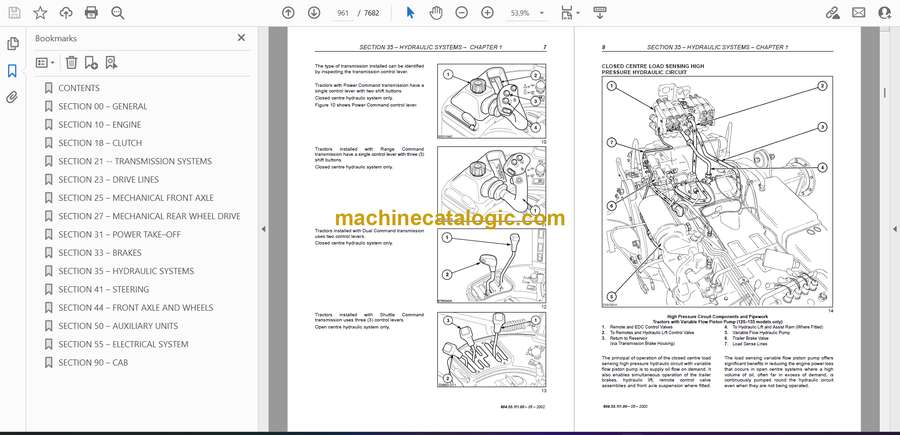The height and width of the screenshot is (435, 900).
Task: Jump to SECTION 10 – ENGINE bookmark
Action: pyautogui.click(x=99, y=125)
